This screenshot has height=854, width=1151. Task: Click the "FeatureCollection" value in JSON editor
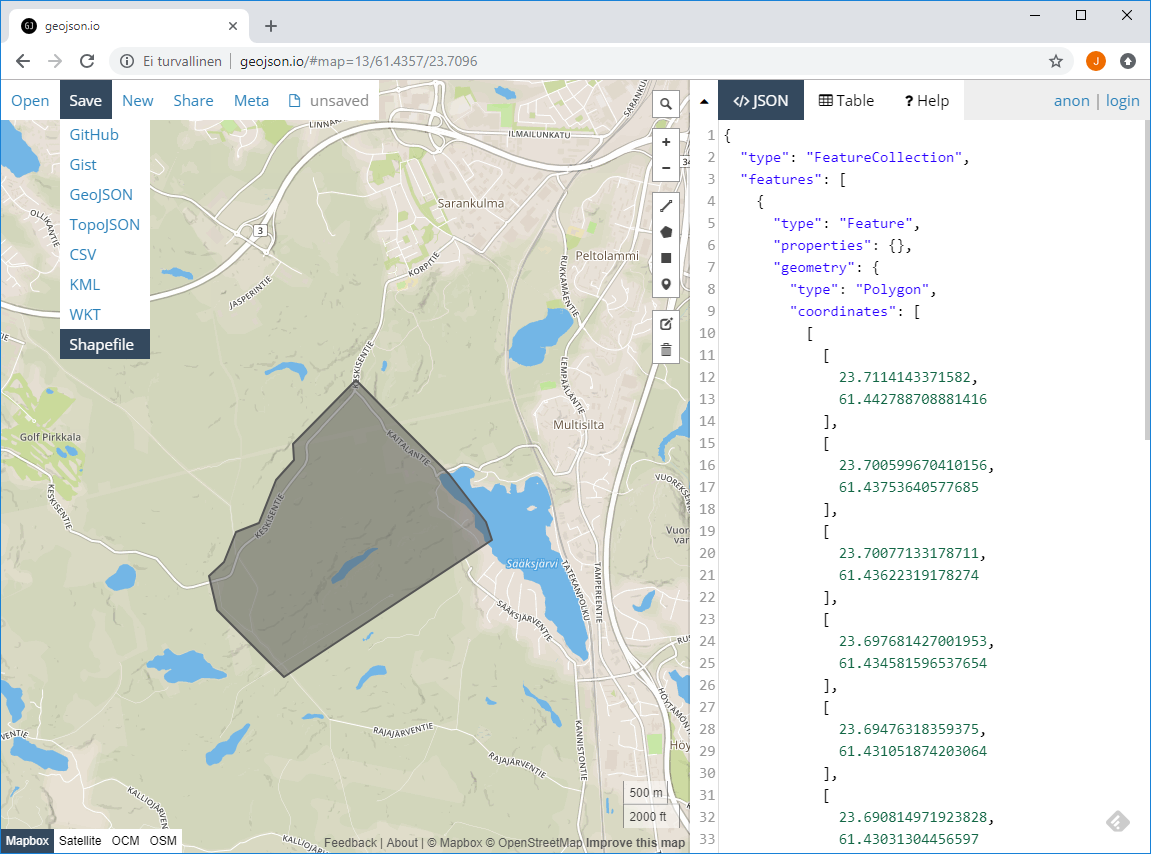[x=884, y=157]
